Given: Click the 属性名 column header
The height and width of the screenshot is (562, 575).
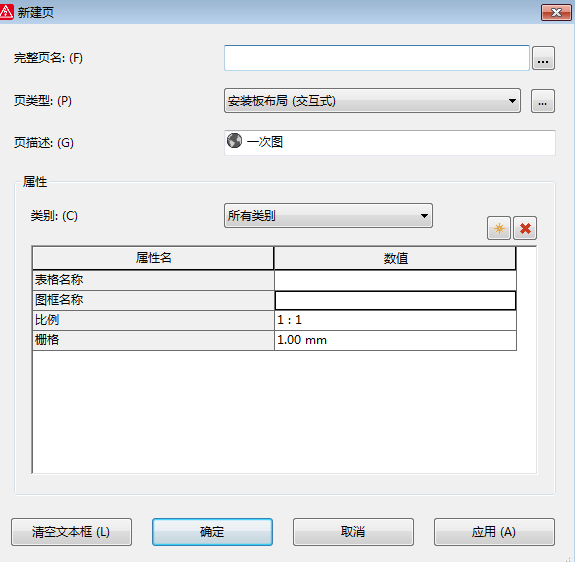Looking at the screenshot, I should [153, 258].
